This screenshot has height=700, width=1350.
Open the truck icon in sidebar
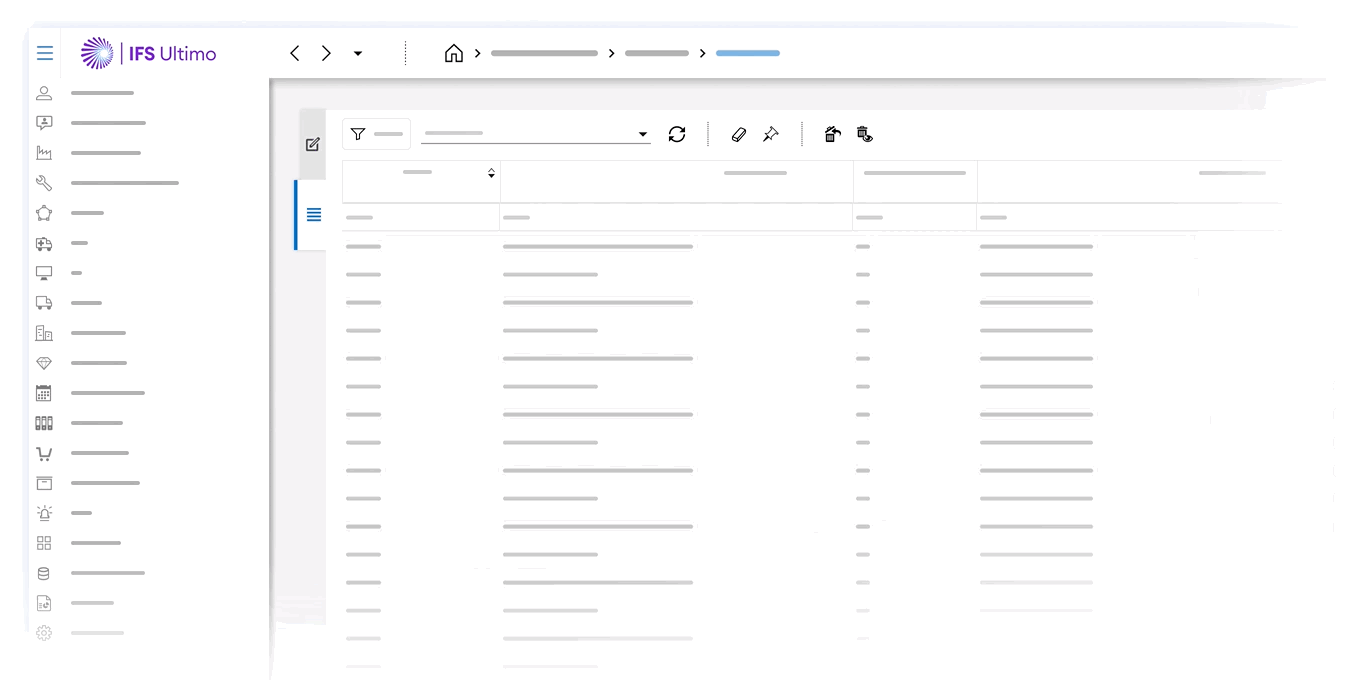44,303
